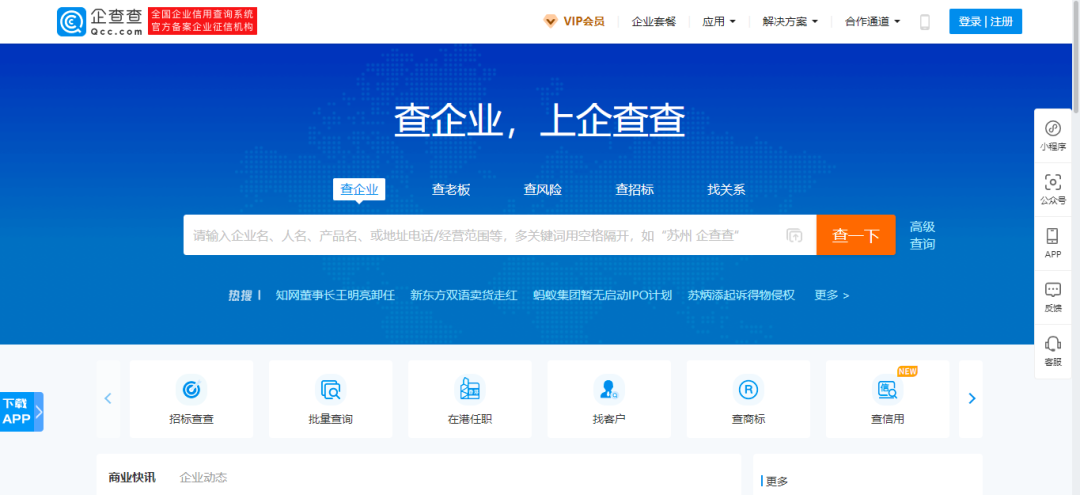
Task: Select the 查老板 search tab
Action: pos(450,190)
